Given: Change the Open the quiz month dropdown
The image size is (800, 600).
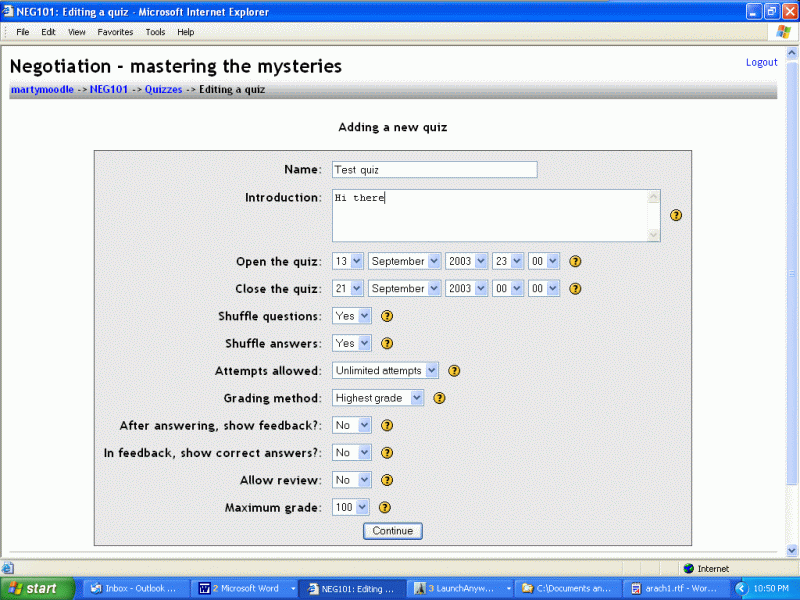Looking at the screenshot, I should 404,261.
